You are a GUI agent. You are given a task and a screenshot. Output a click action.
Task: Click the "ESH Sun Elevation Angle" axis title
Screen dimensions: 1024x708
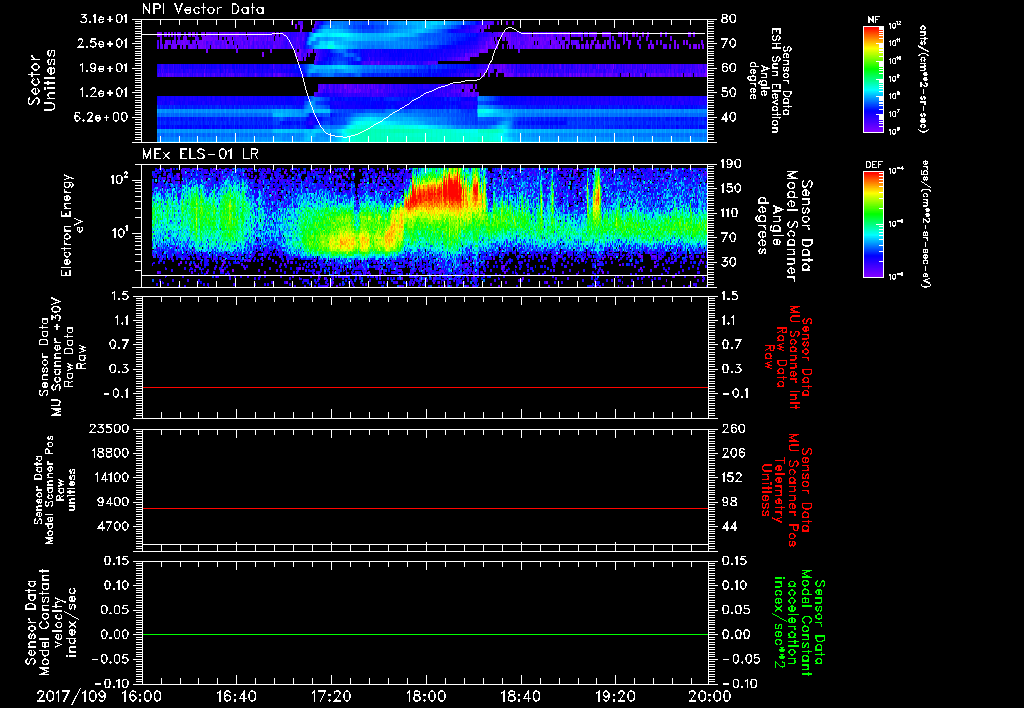point(771,80)
